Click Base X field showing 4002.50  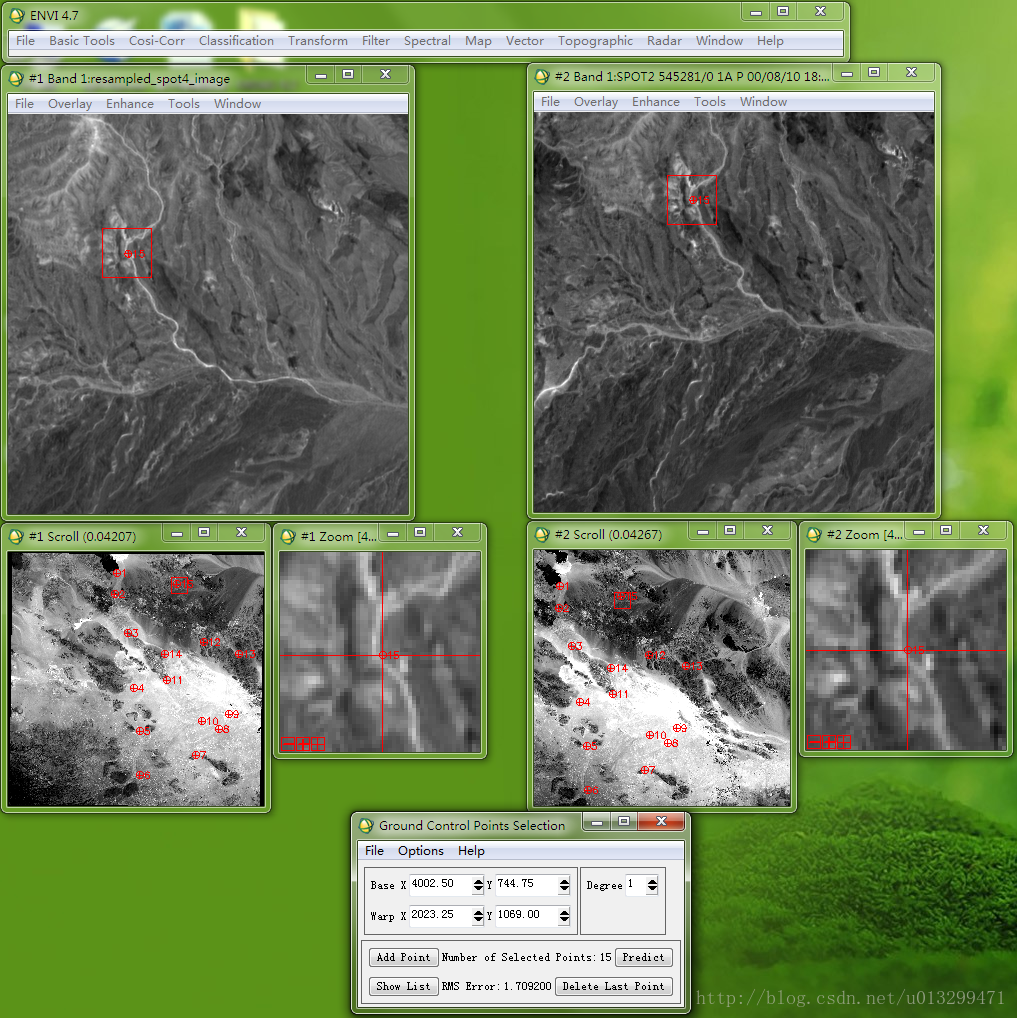[x=441, y=884]
